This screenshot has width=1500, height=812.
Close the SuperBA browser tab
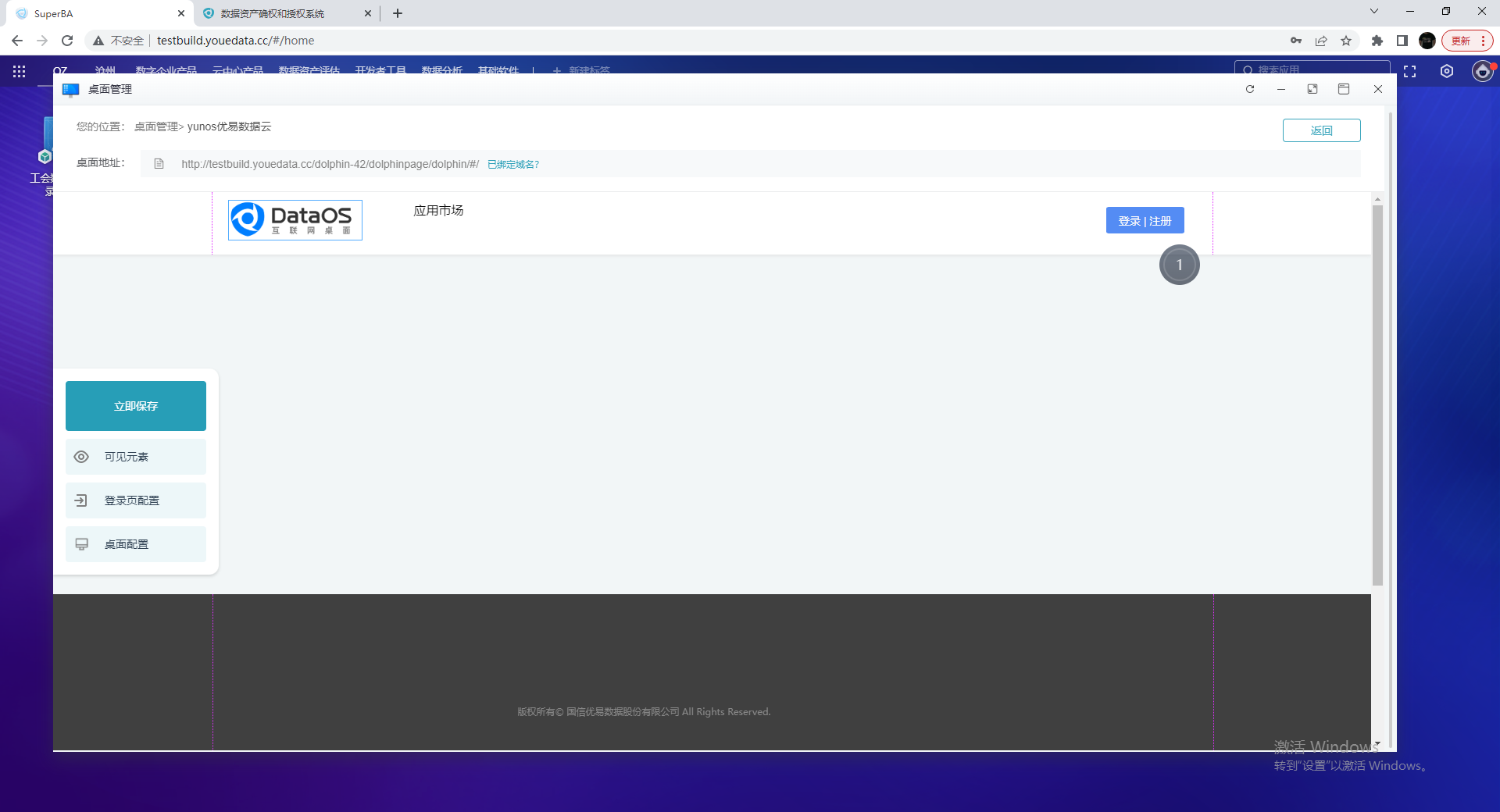coord(181,13)
